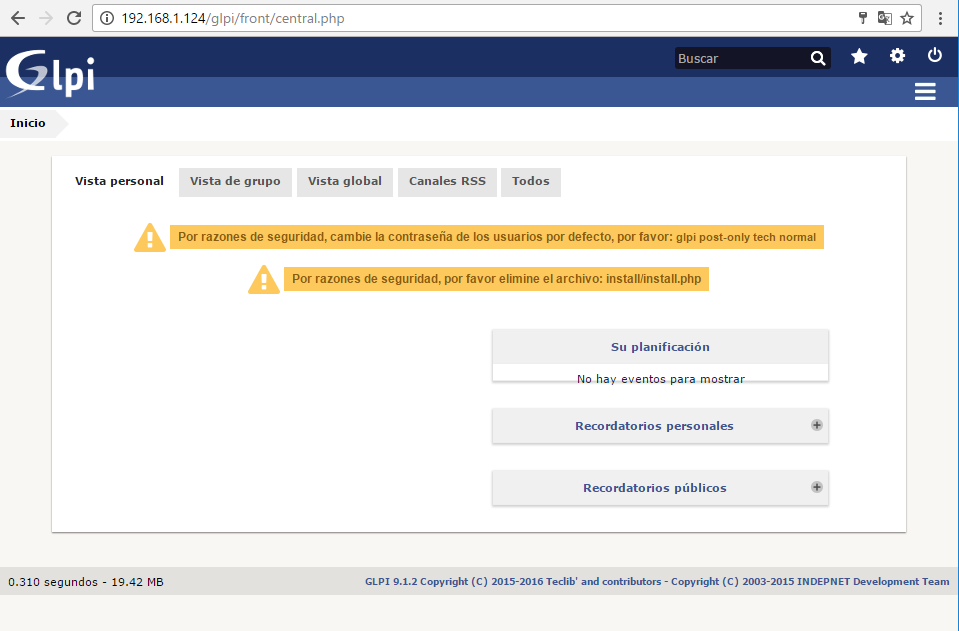Click the GLPI logo in the header
959x631 pixels.
point(50,72)
